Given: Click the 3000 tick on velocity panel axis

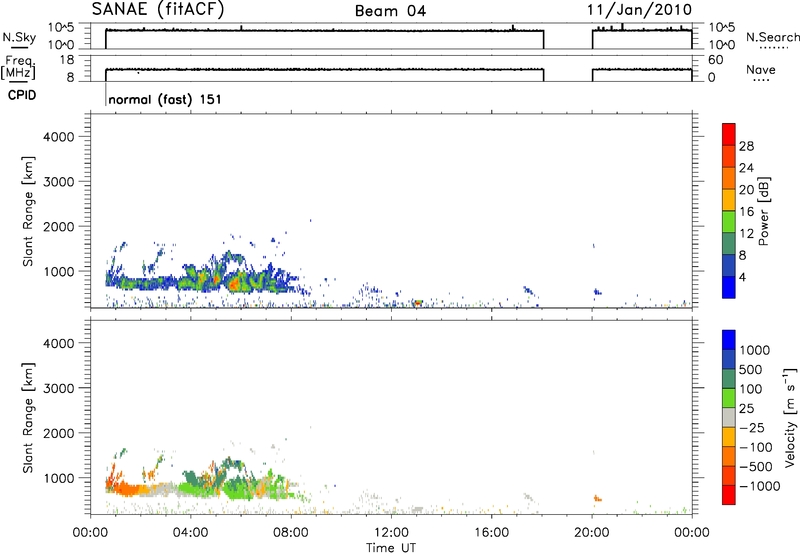Looking at the screenshot, I should point(59,388).
